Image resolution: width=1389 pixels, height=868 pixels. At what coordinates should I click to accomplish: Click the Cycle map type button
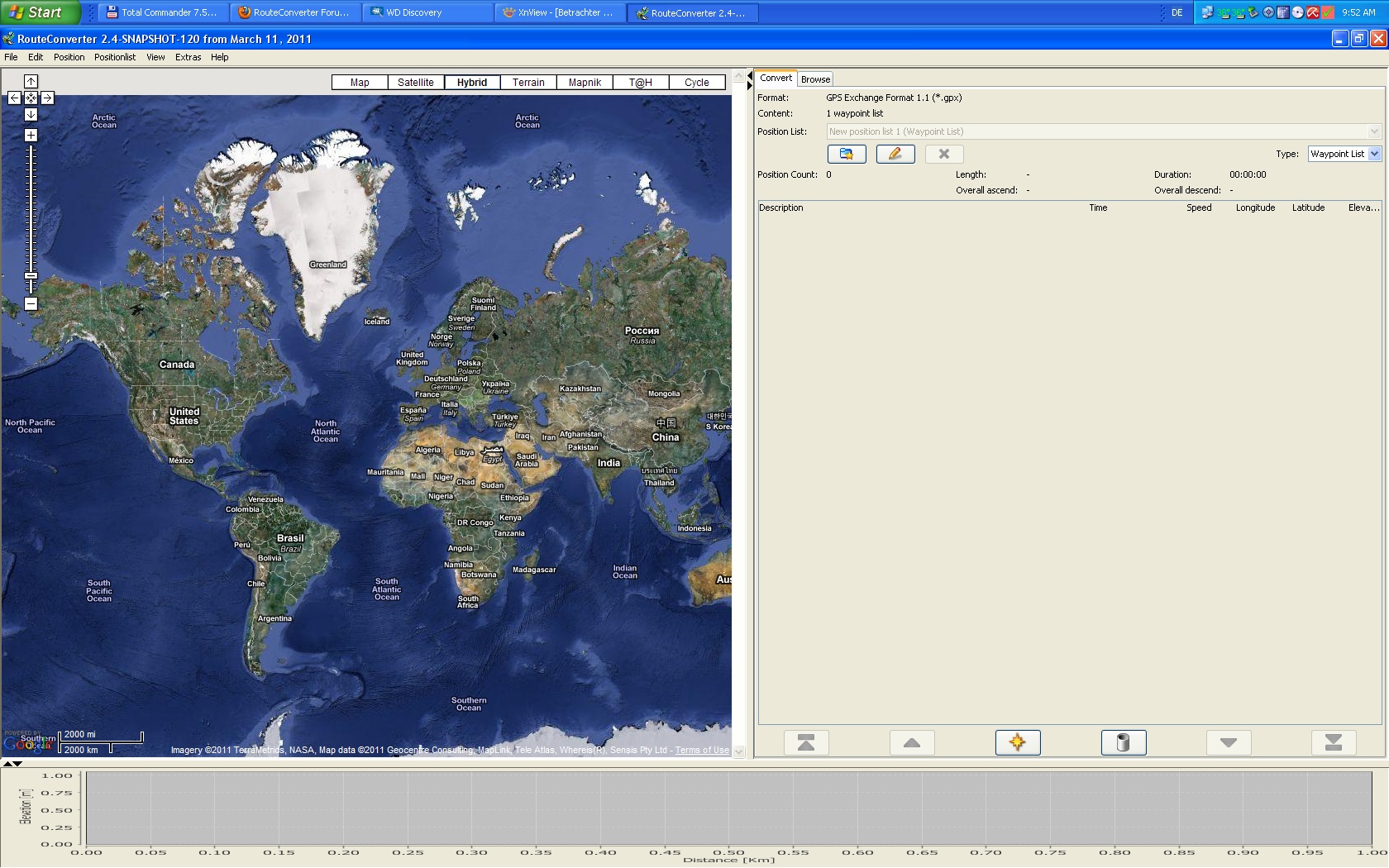[696, 83]
